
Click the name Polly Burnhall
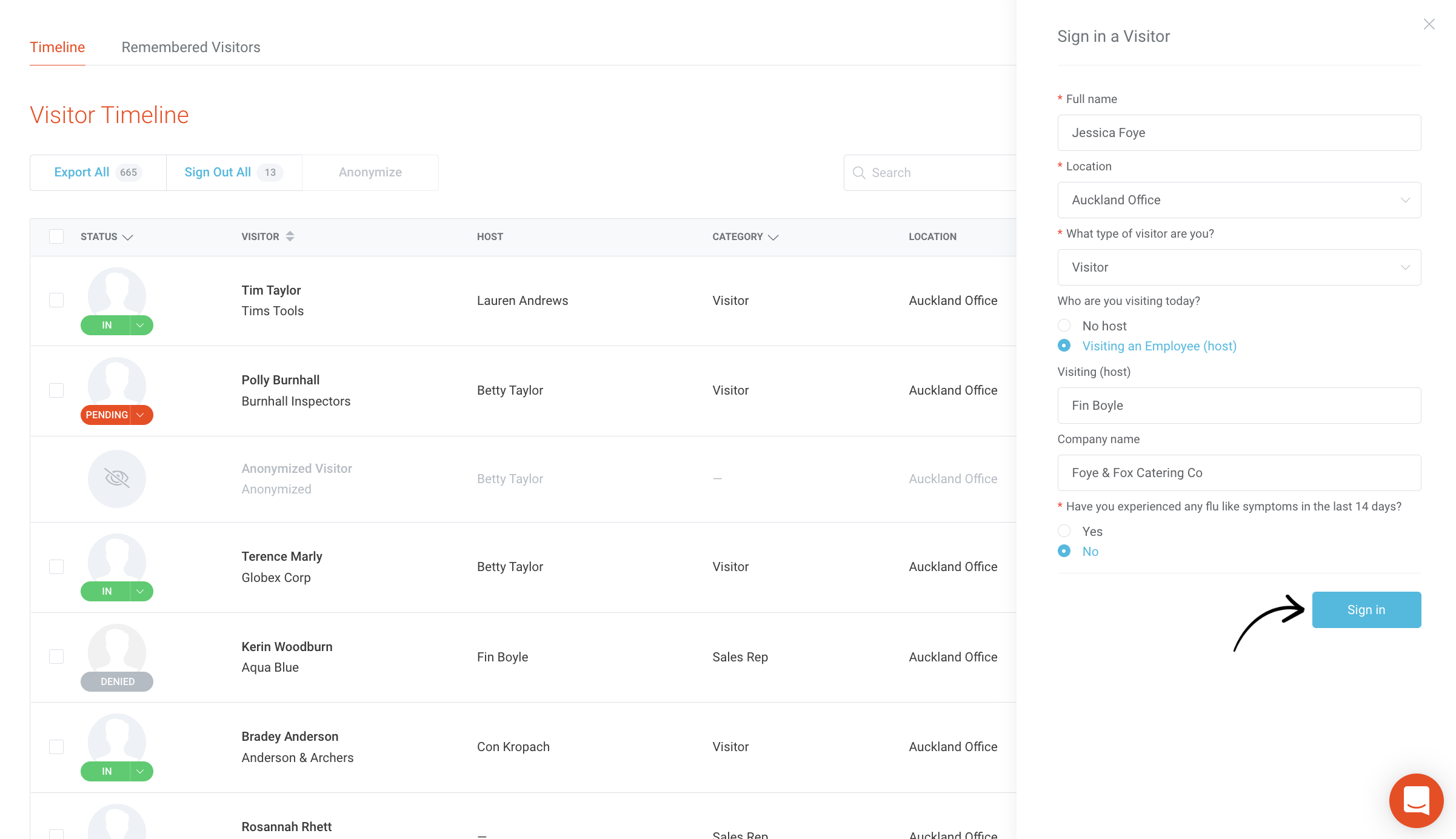pyautogui.click(x=280, y=380)
